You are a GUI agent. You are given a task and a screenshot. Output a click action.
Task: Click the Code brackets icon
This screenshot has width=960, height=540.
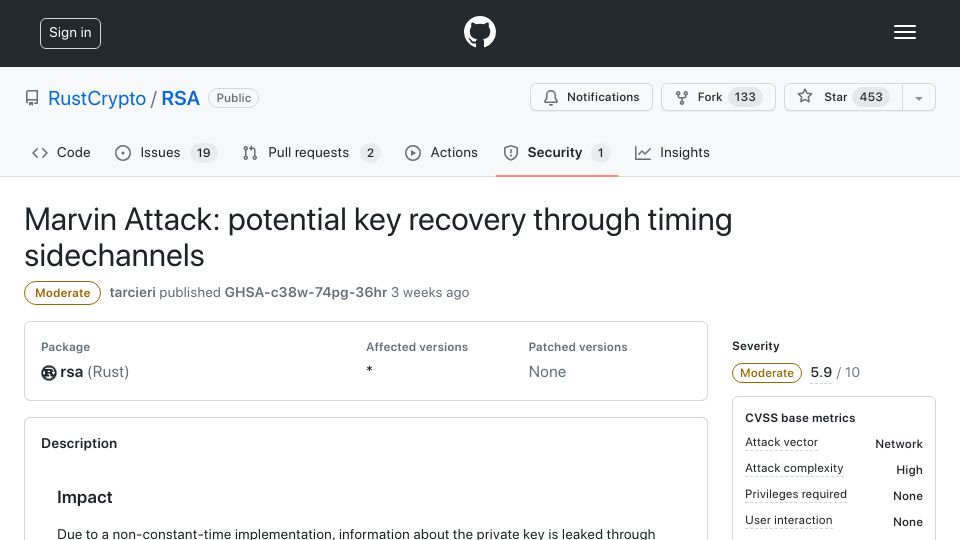40,153
